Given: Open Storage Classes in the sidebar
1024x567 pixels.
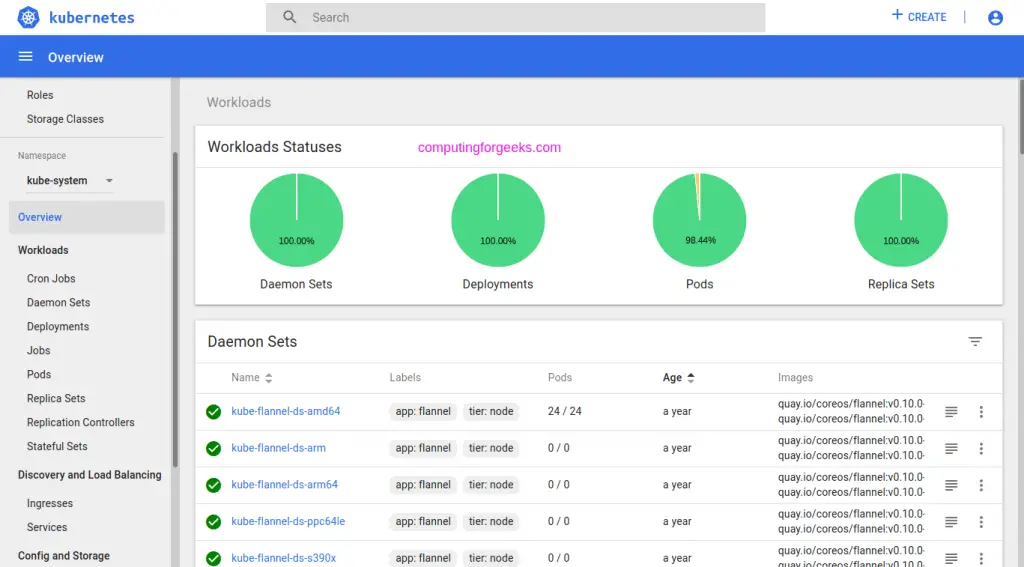Looking at the screenshot, I should [65, 119].
